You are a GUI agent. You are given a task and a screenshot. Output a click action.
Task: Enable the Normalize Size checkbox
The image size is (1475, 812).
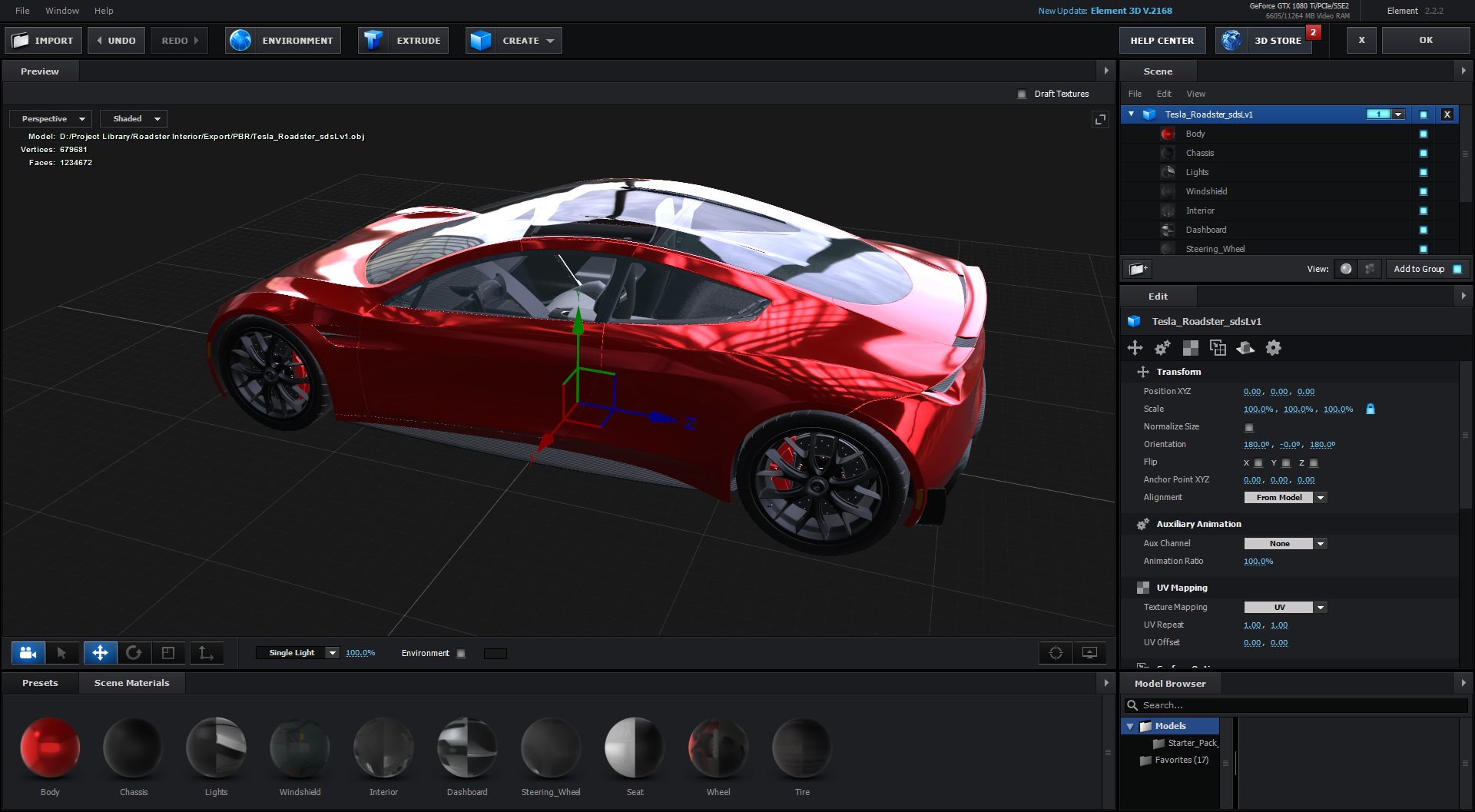tap(1249, 427)
